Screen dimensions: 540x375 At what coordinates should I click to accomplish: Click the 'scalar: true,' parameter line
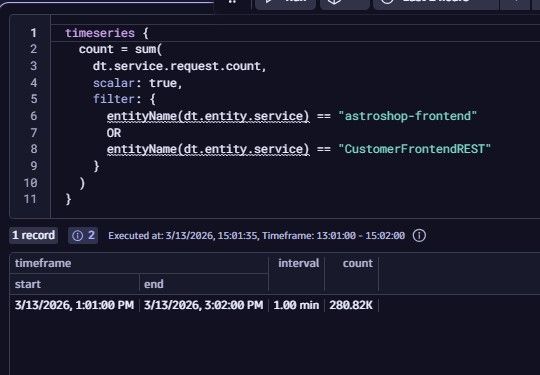click(x=137, y=83)
